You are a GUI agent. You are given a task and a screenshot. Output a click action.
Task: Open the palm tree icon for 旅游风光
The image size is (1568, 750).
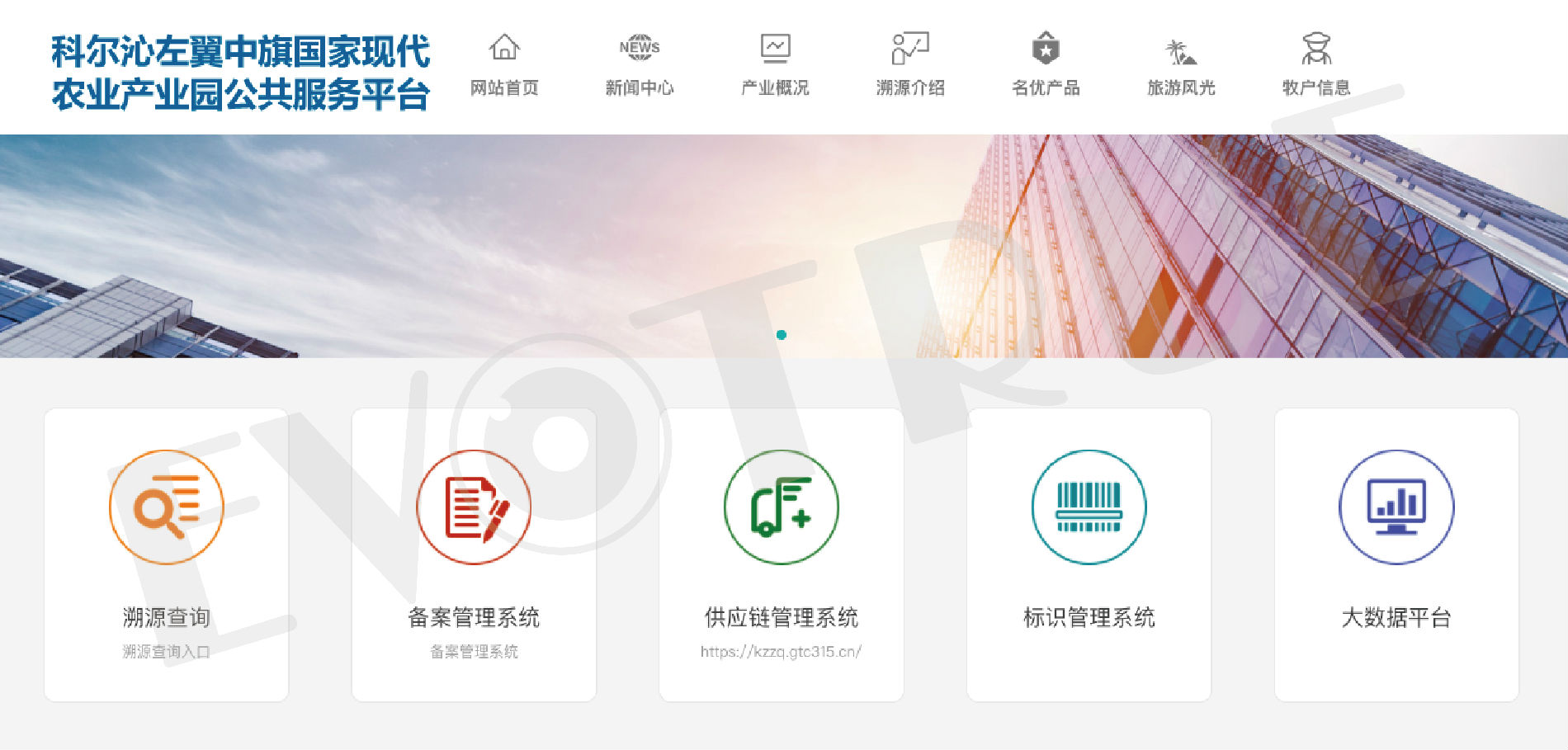tap(1181, 51)
